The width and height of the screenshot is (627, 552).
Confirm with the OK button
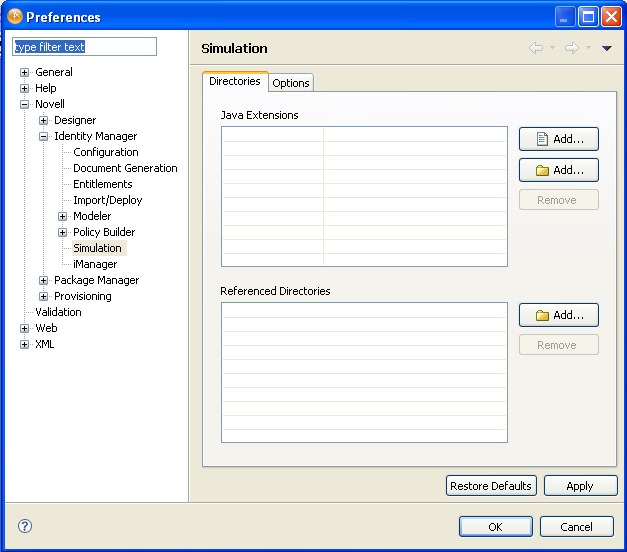tap(495, 526)
